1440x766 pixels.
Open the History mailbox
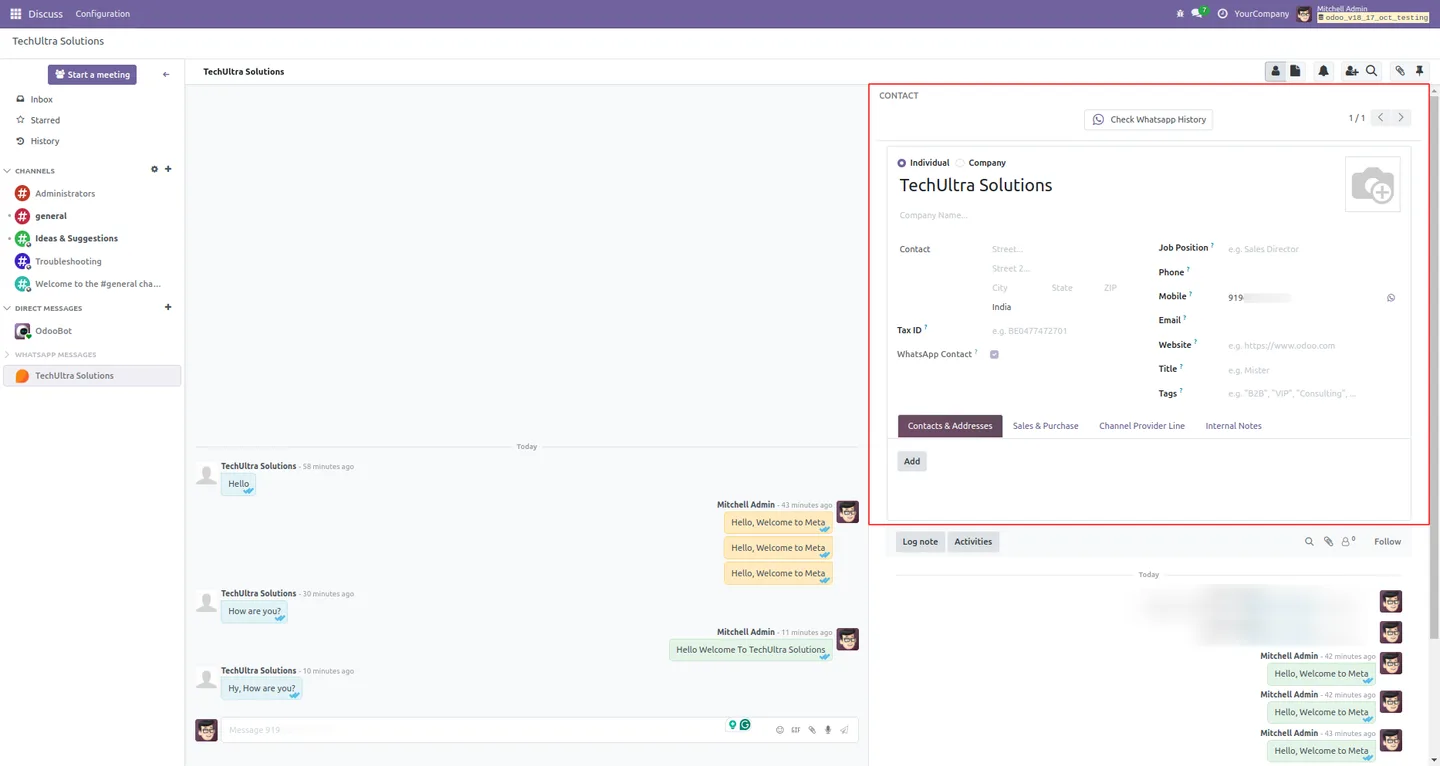(x=44, y=141)
